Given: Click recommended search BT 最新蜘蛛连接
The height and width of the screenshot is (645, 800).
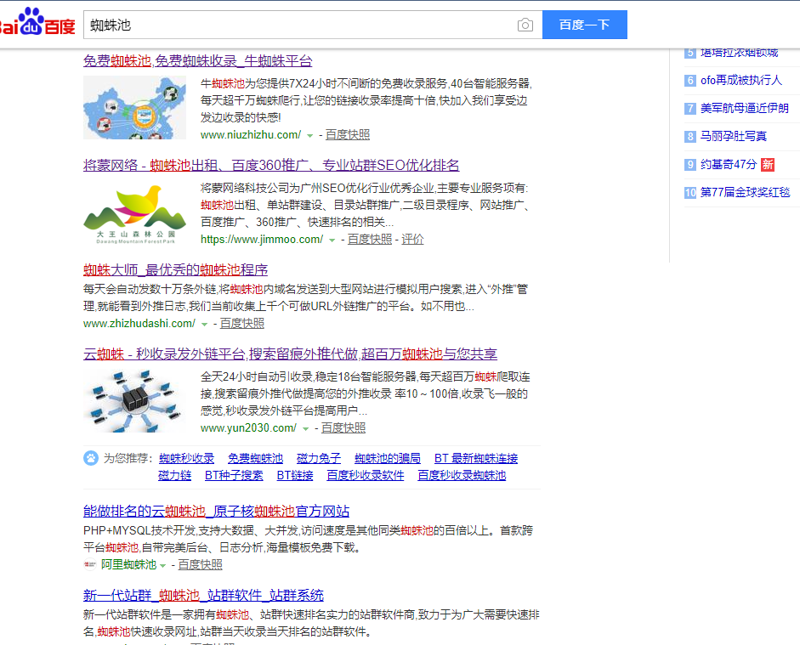Looking at the screenshot, I should click(476, 458).
